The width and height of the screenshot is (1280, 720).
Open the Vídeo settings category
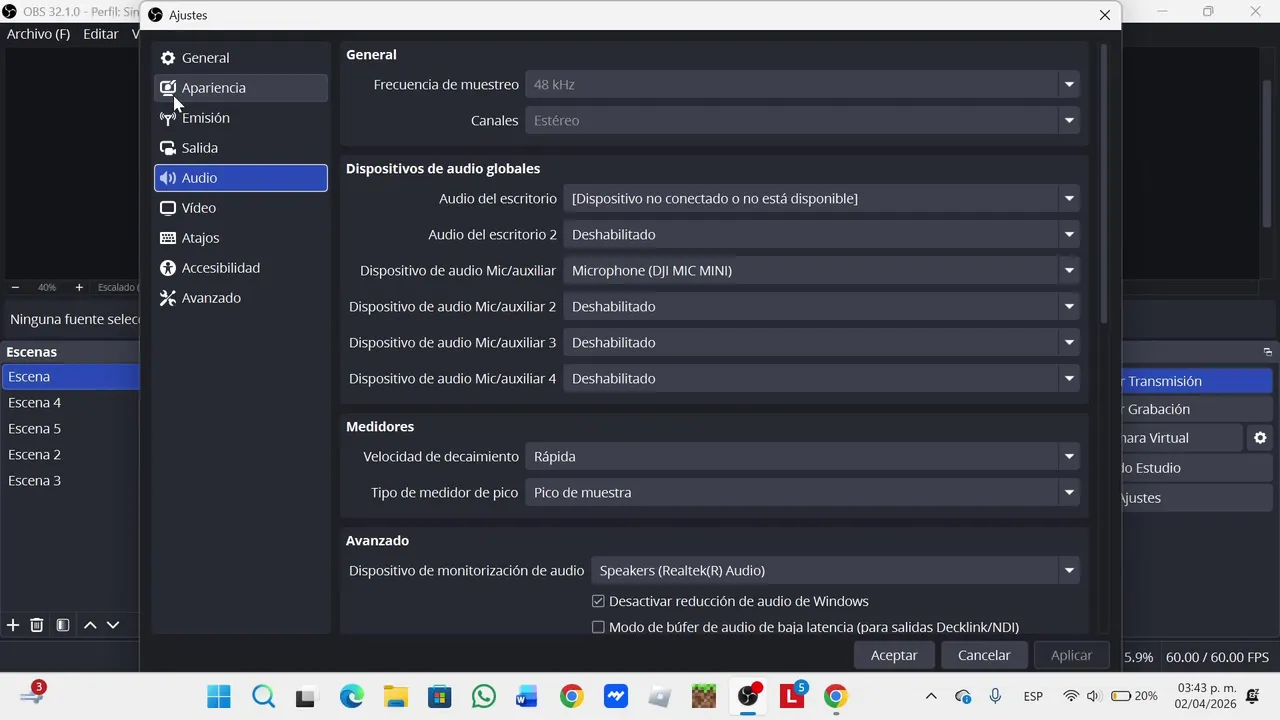[240, 208]
